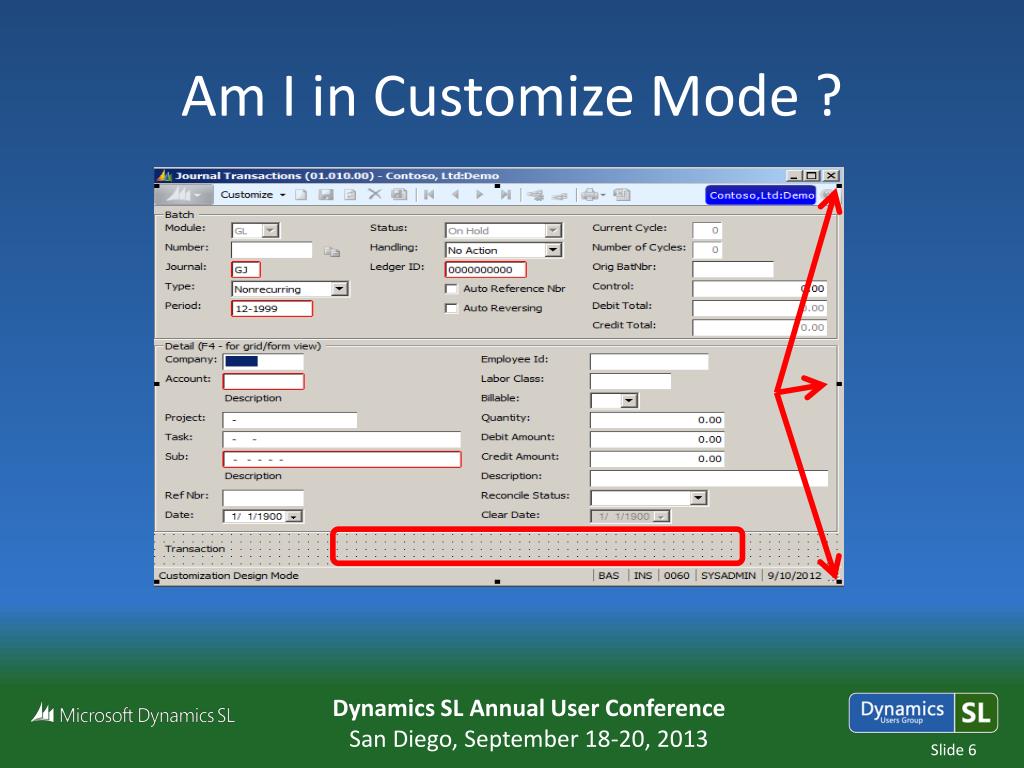
Task: Click the Control amount field
Action: pyautogui.click(x=760, y=289)
